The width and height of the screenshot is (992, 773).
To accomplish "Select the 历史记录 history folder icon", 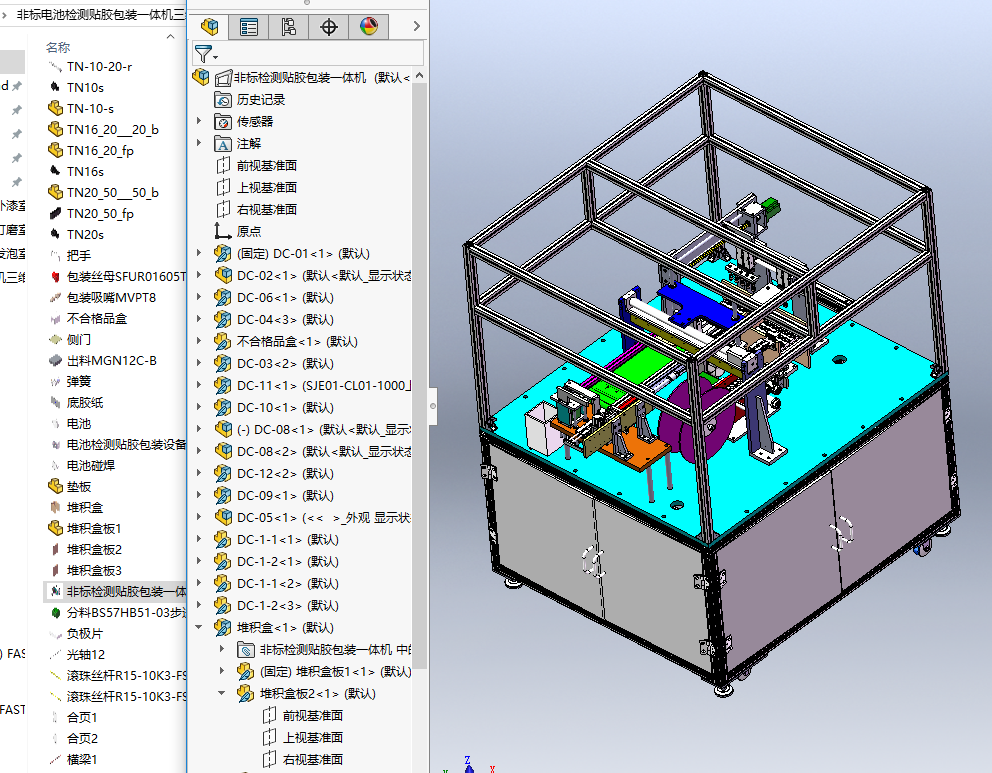I will [223, 100].
